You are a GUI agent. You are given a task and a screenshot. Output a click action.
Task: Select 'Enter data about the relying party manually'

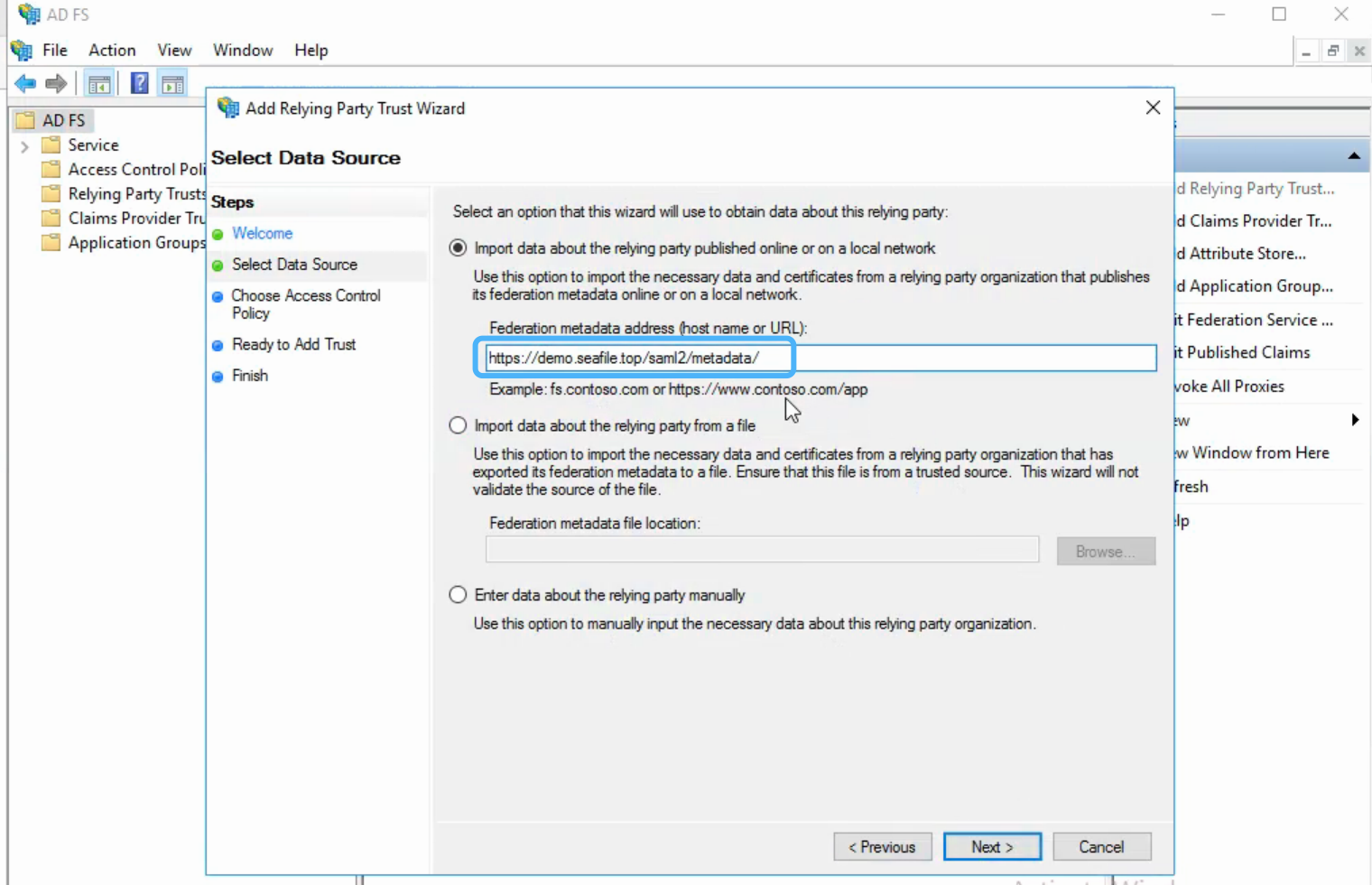click(x=458, y=594)
